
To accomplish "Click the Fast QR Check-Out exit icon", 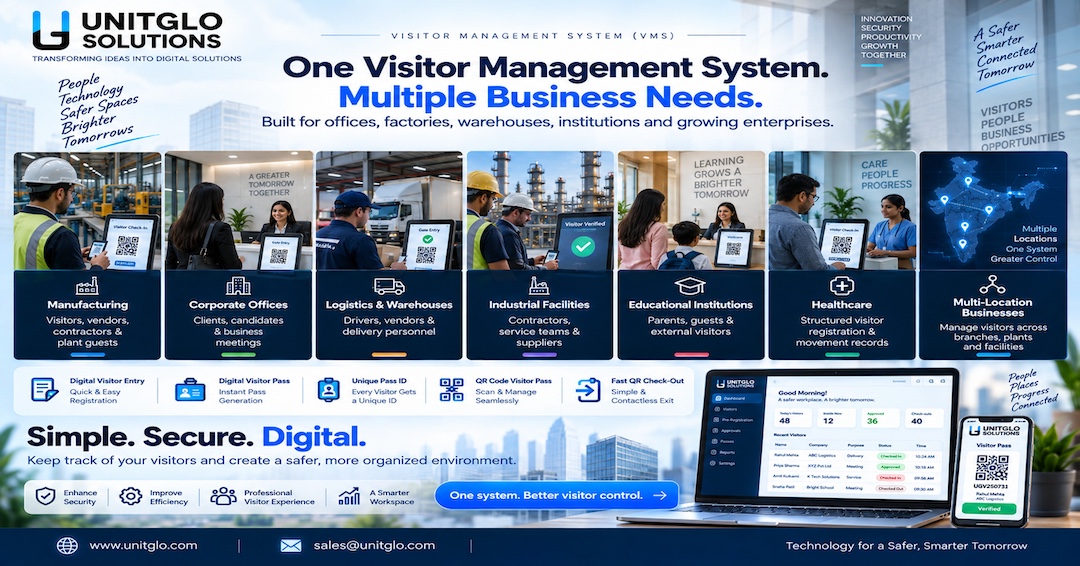I will 588,390.
